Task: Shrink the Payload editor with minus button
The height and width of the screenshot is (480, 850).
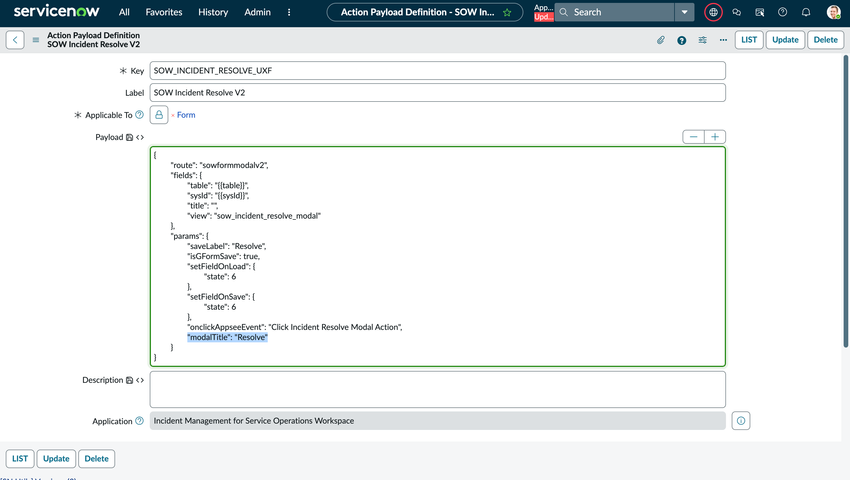Action: [x=693, y=137]
